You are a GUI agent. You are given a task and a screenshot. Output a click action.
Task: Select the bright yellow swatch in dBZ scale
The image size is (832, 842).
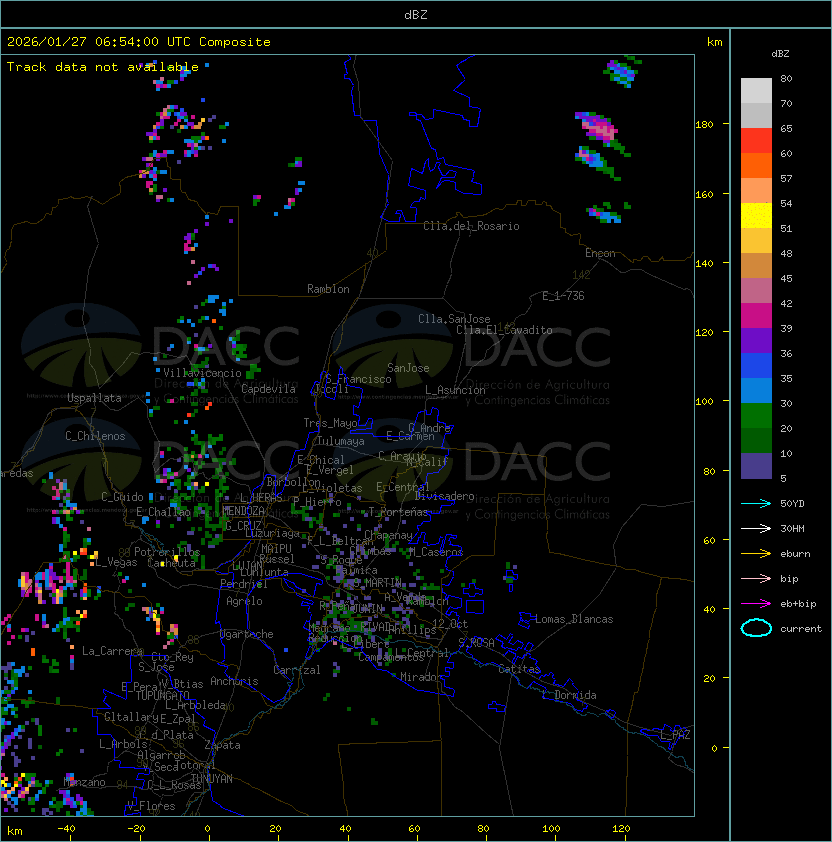pos(756,216)
